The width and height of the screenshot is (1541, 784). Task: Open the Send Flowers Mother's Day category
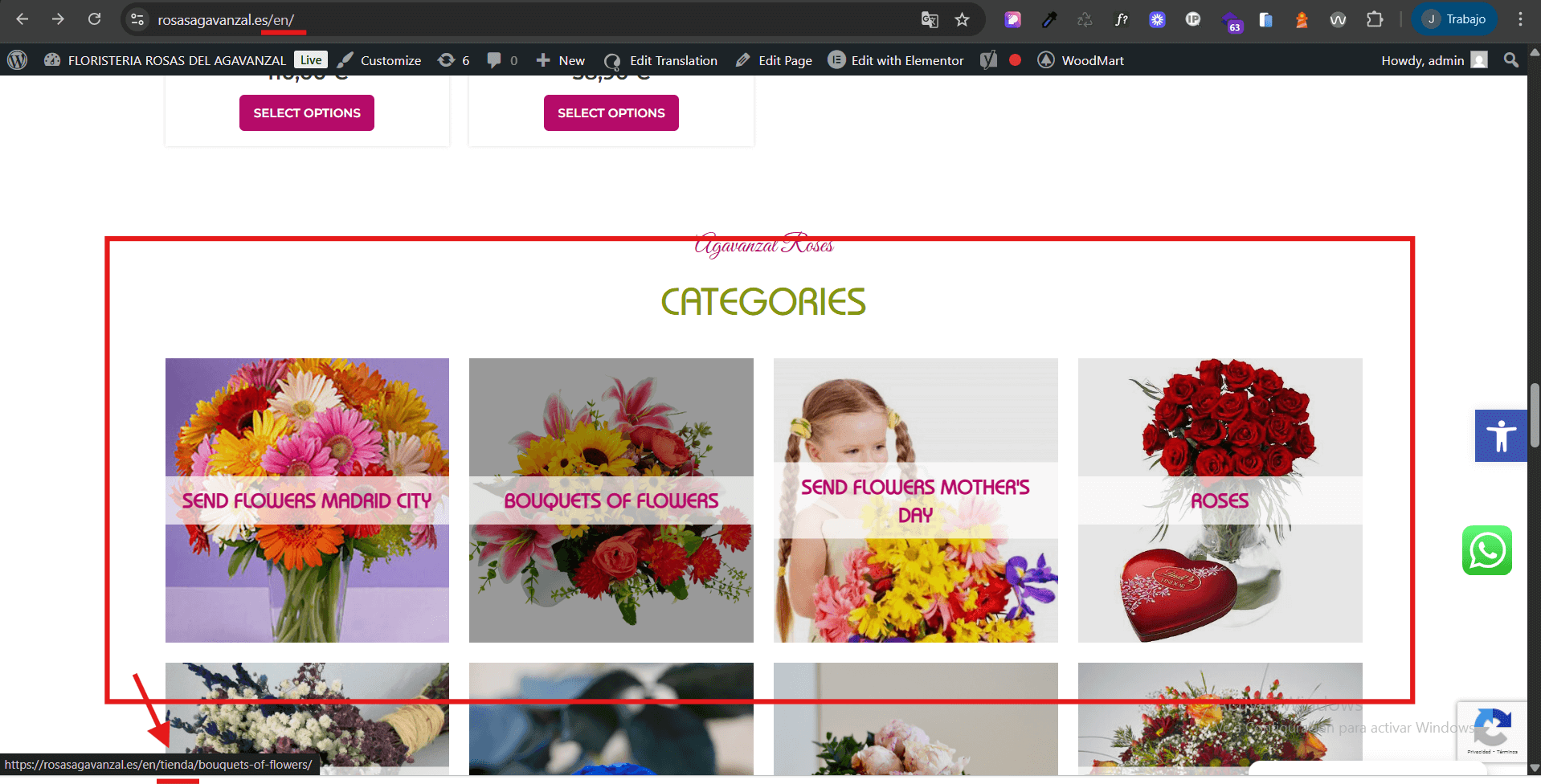pyautogui.click(x=916, y=500)
